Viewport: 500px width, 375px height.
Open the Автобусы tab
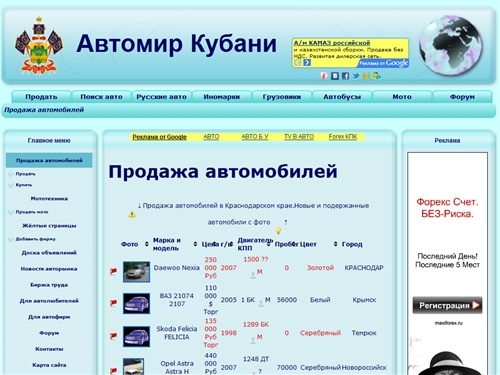[x=342, y=97]
